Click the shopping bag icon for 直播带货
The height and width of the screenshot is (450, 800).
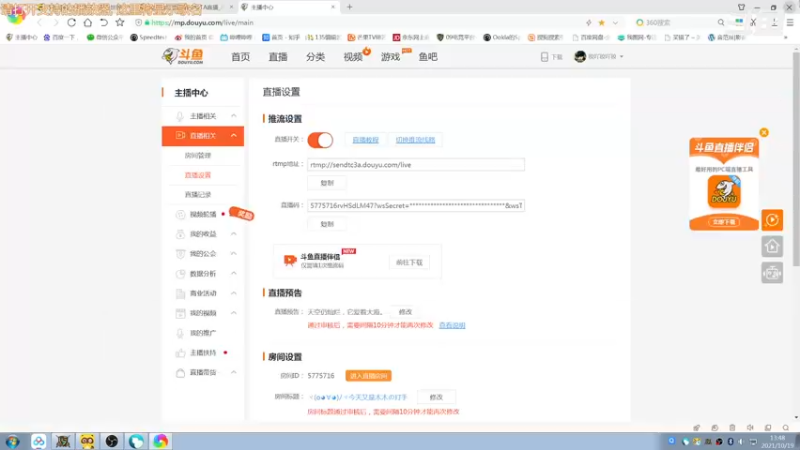pyautogui.click(x=180, y=372)
